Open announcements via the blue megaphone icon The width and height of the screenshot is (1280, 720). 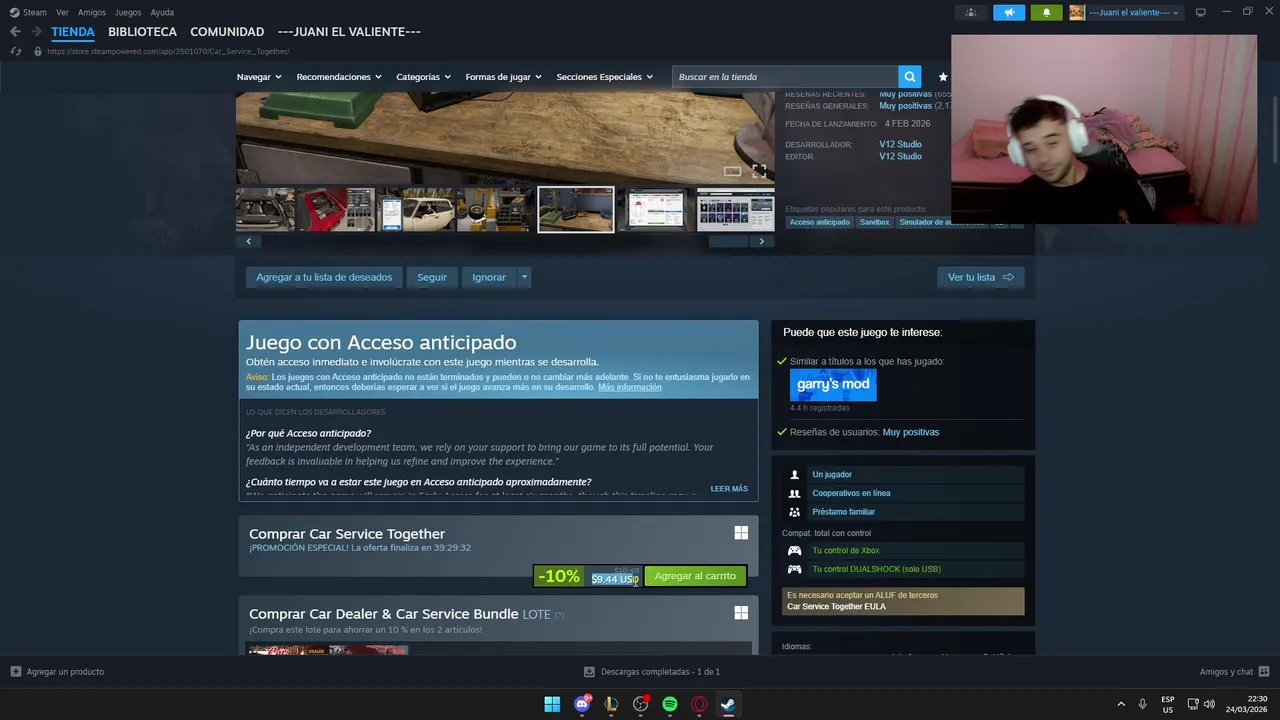click(x=1009, y=12)
